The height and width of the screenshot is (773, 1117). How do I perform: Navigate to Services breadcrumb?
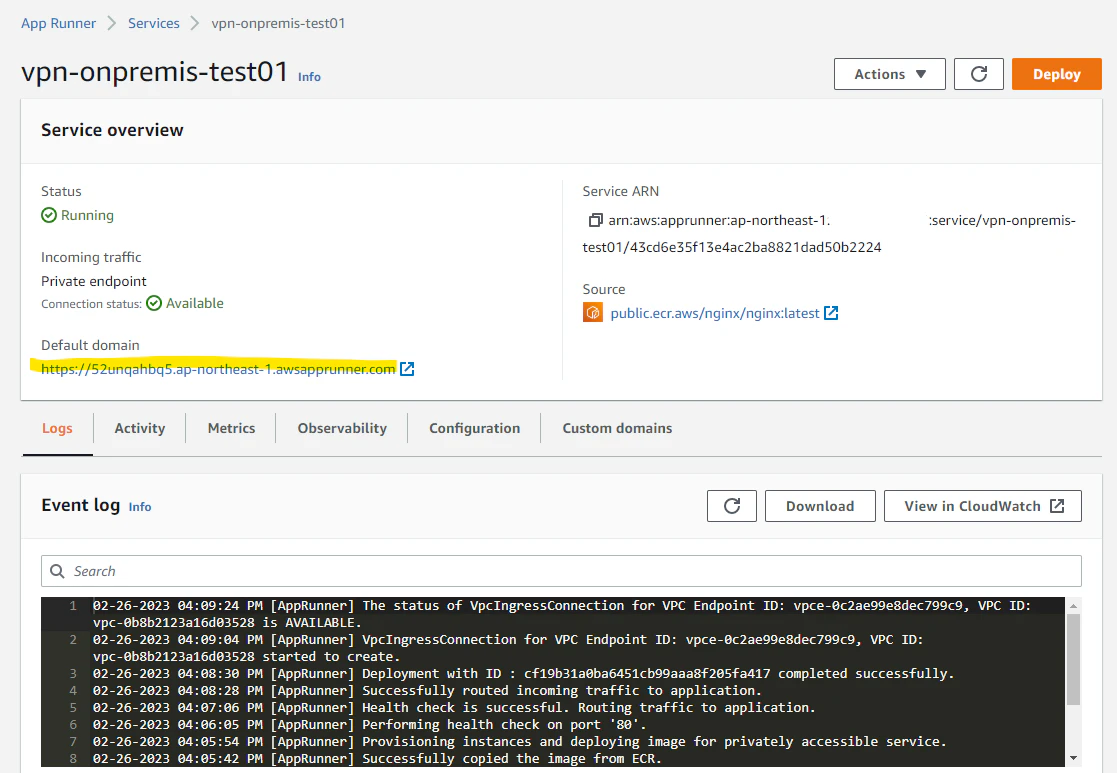[154, 24]
